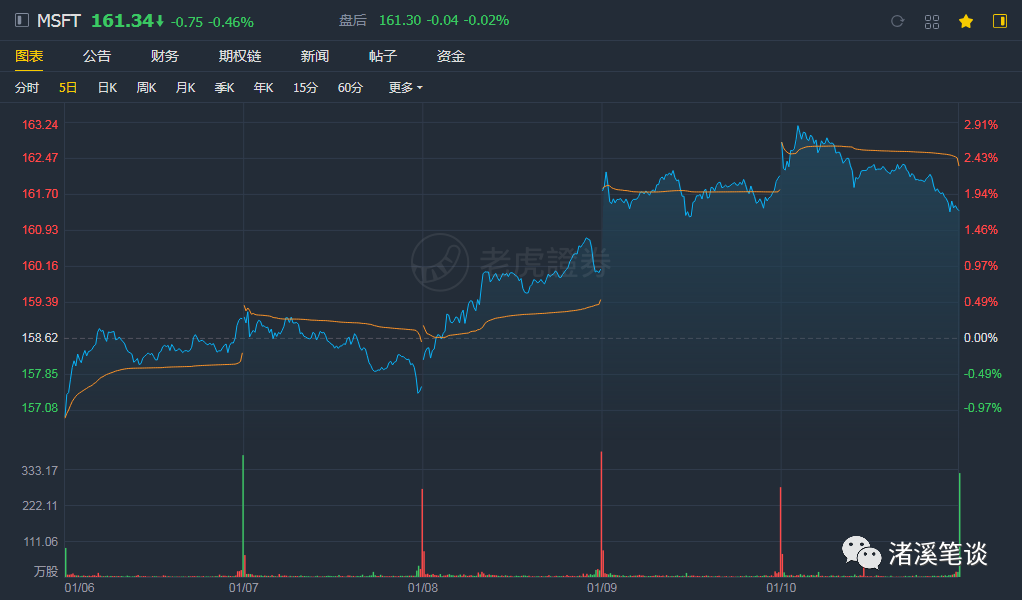Click the 158.62 baseline price label
Viewport: 1022px width, 600px height.
click(x=40, y=337)
